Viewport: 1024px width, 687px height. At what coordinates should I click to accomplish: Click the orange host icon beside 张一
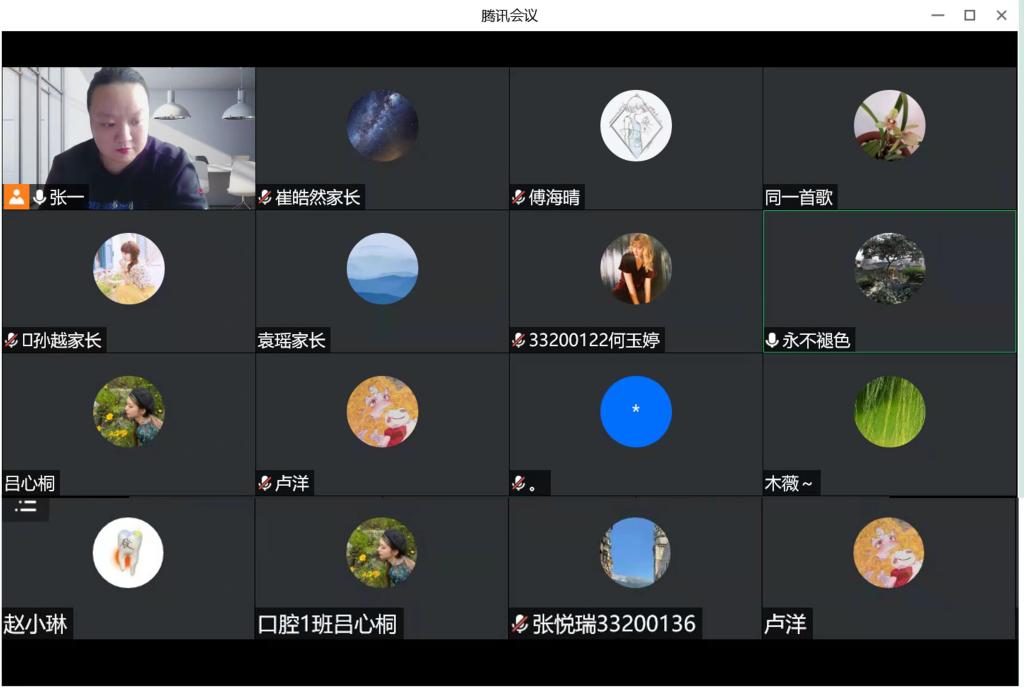[16, 197]
